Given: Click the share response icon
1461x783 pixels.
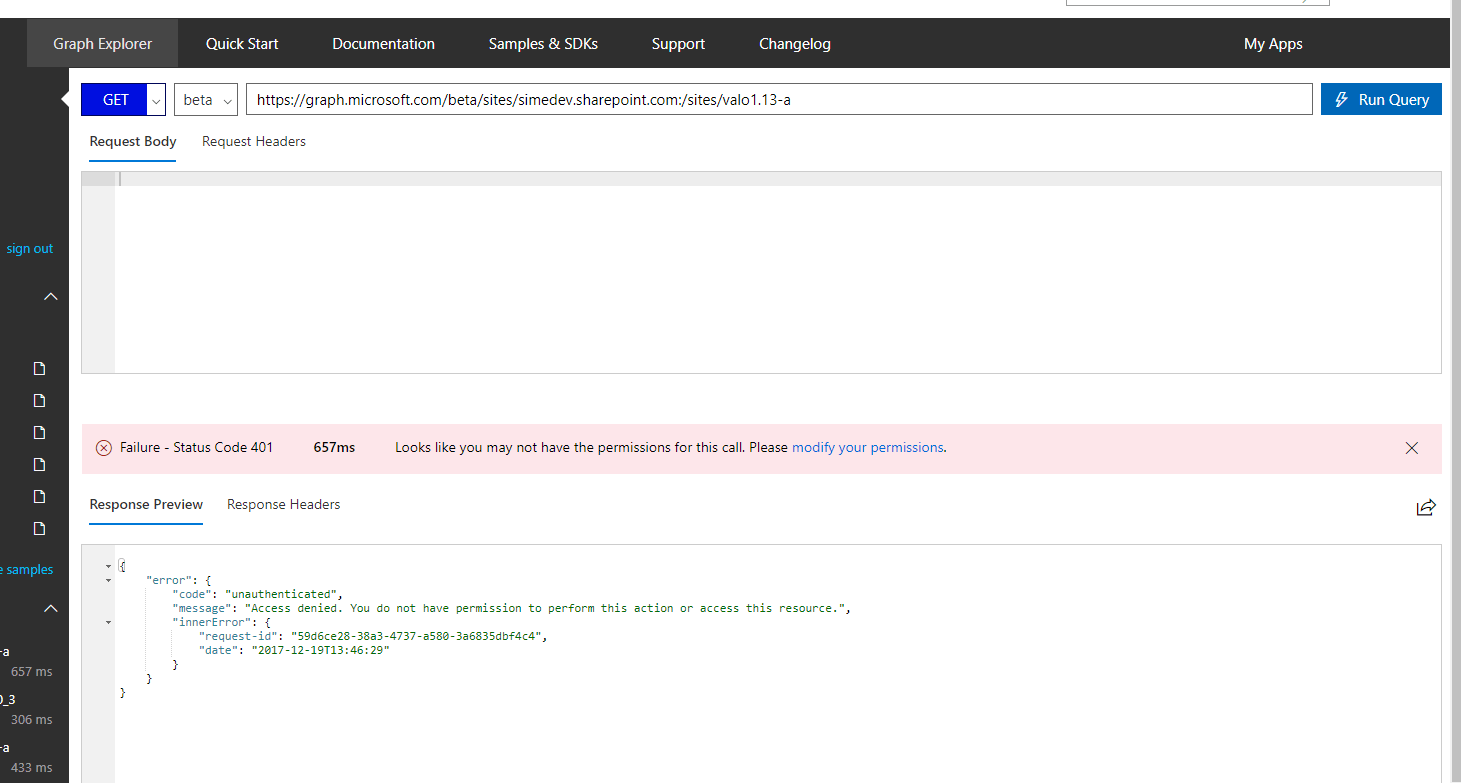Looking at the screenshot, I should pos(1426,507).
